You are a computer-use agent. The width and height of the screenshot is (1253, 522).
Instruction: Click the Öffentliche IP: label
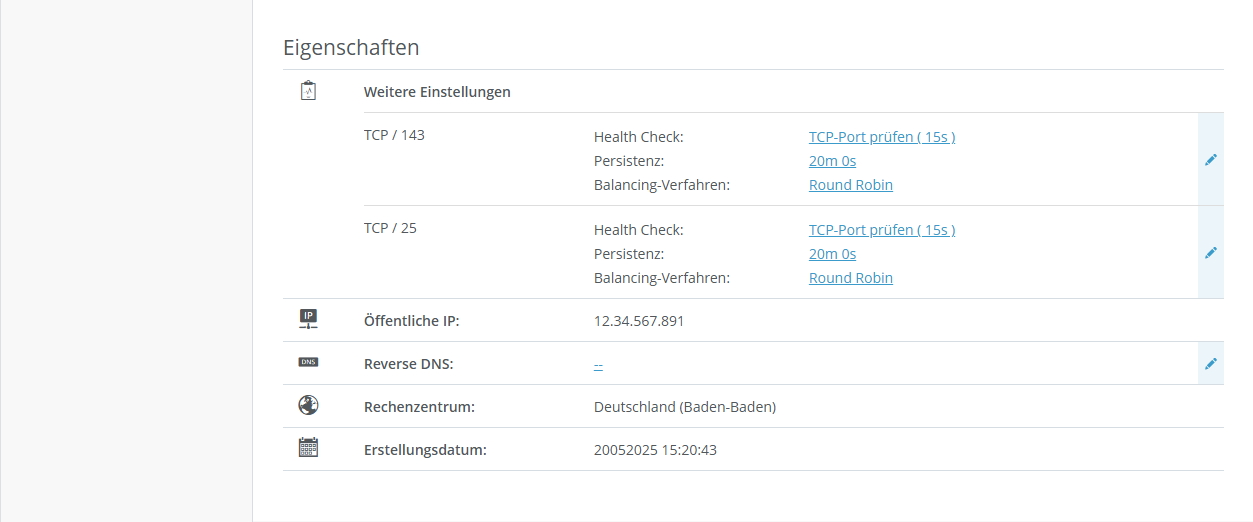point(411,321)
